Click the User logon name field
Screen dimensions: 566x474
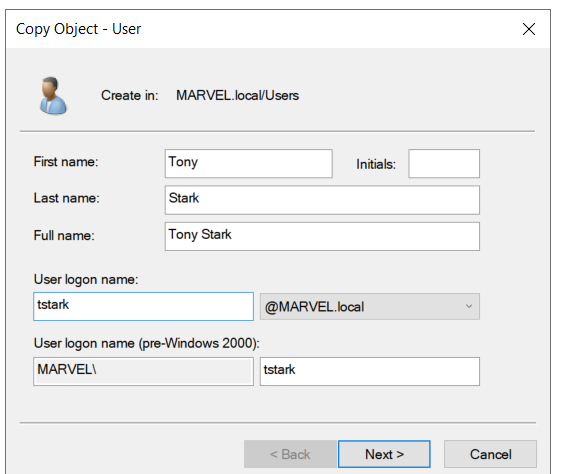(143, 306)
